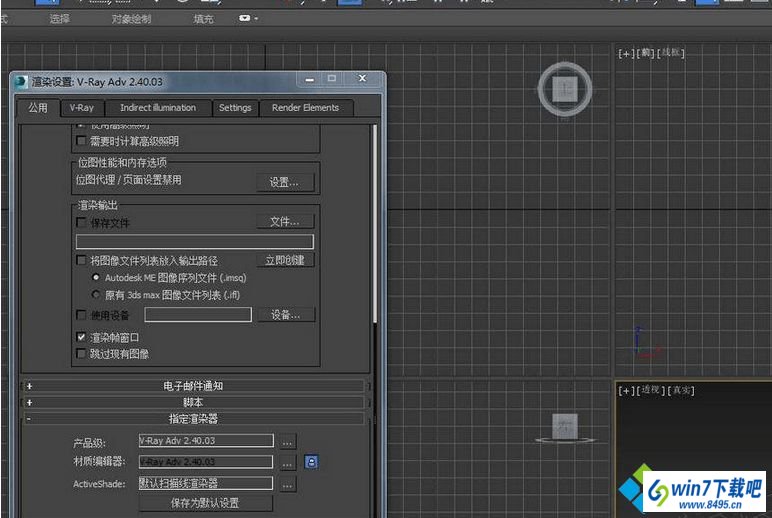The width and height of the screenshot is (772, 518).
Task: Open the 选择 ribbon tab
Action: [59, 19]
